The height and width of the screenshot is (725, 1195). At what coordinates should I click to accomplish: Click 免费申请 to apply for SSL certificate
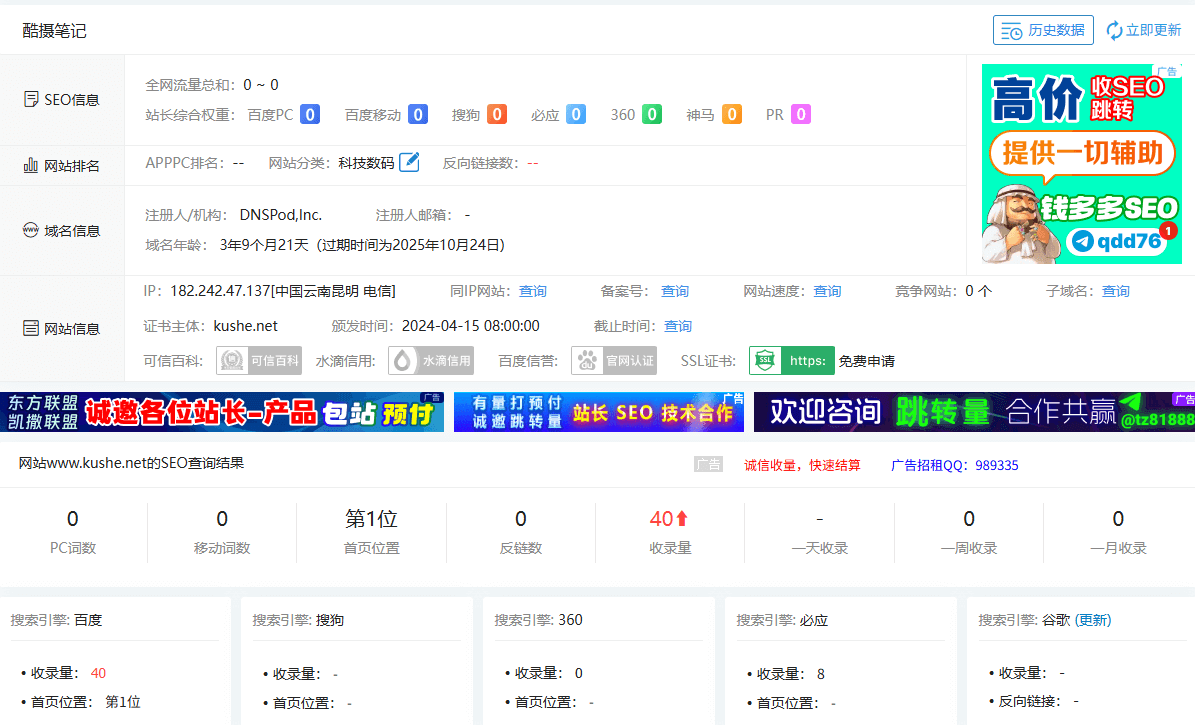[865, 361]
